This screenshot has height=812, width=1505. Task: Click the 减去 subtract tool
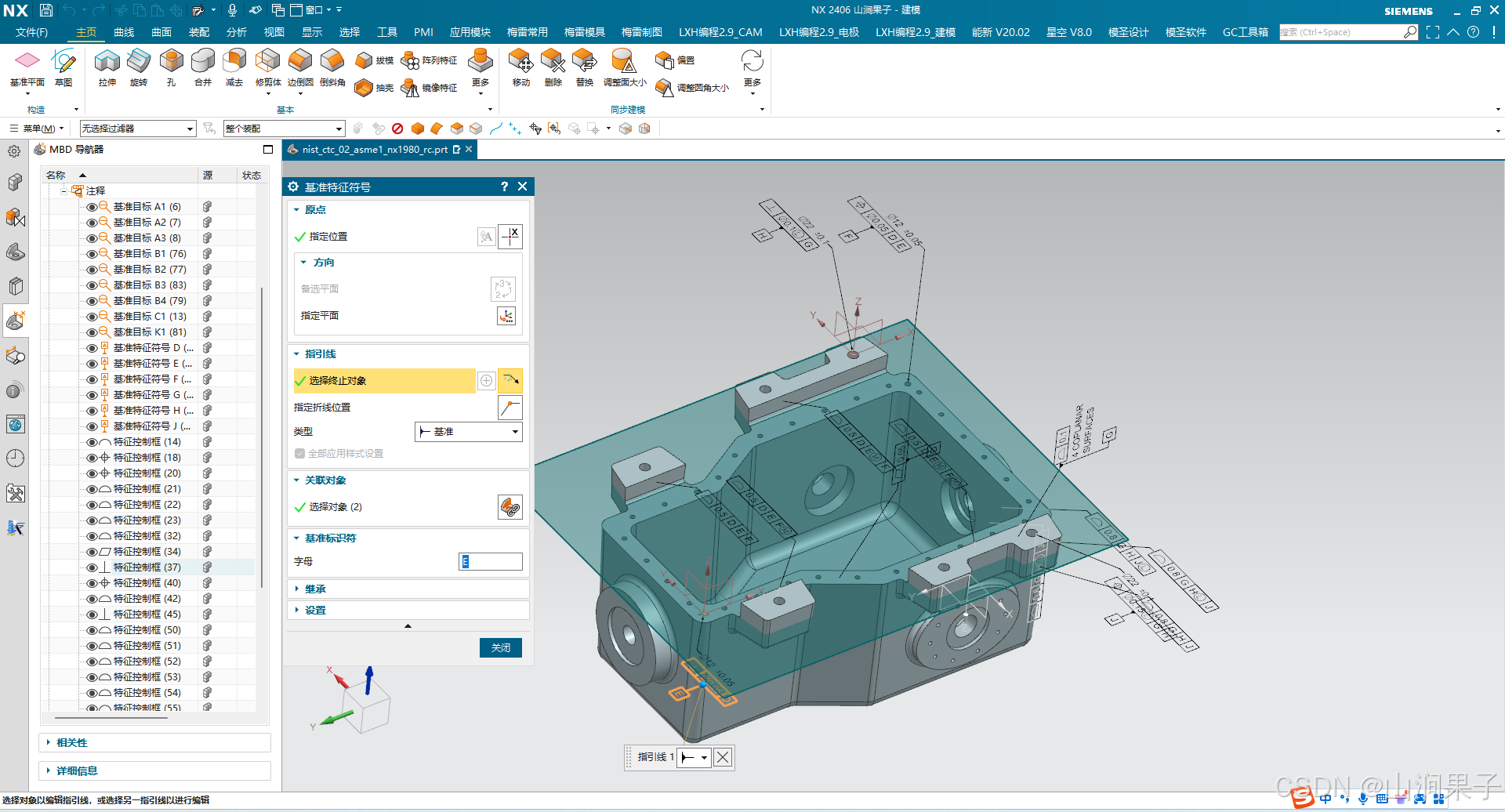234,67
